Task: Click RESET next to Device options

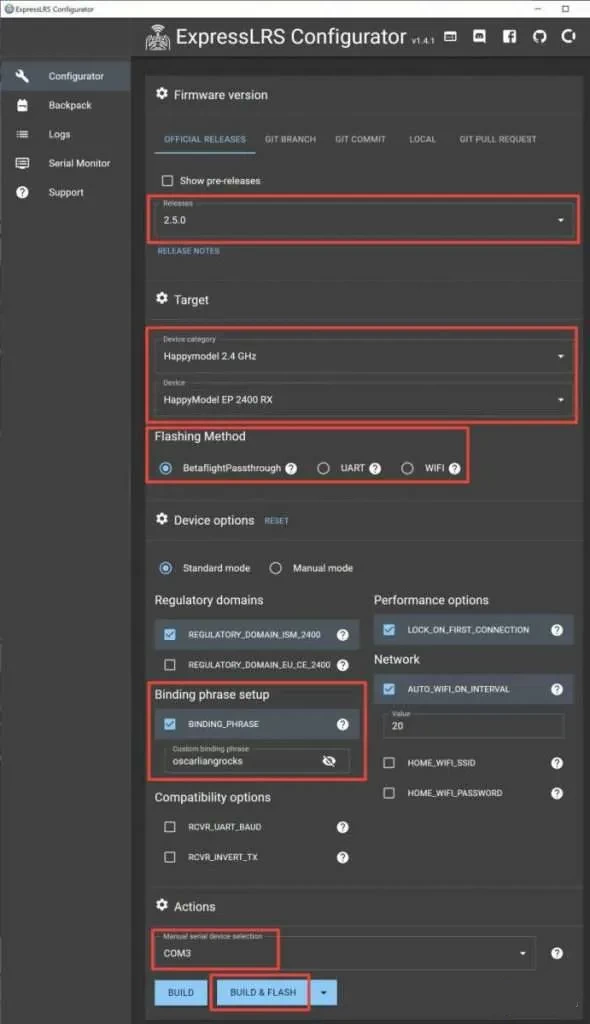Action: (276, 521)
